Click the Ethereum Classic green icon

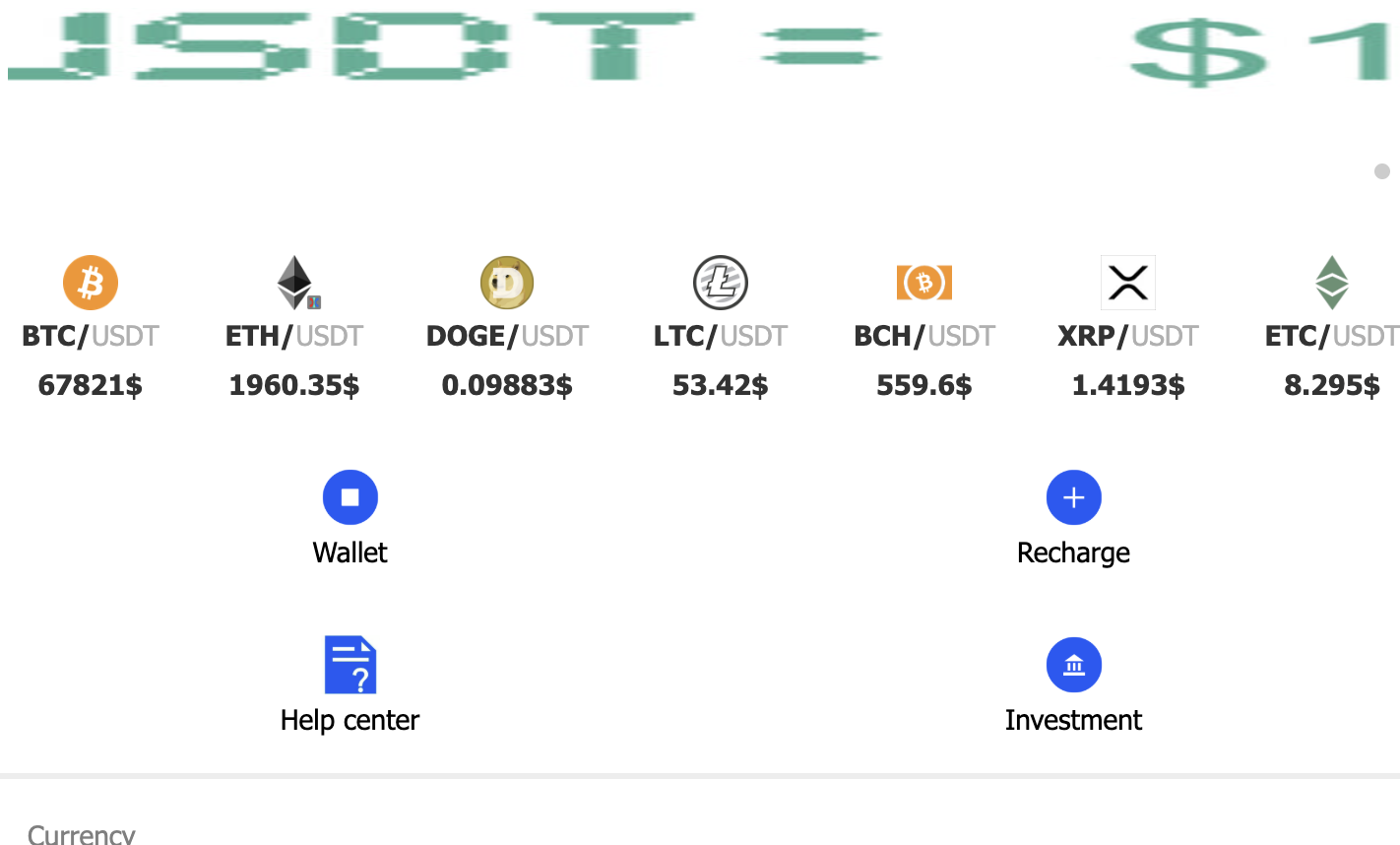click(1332, 283)
